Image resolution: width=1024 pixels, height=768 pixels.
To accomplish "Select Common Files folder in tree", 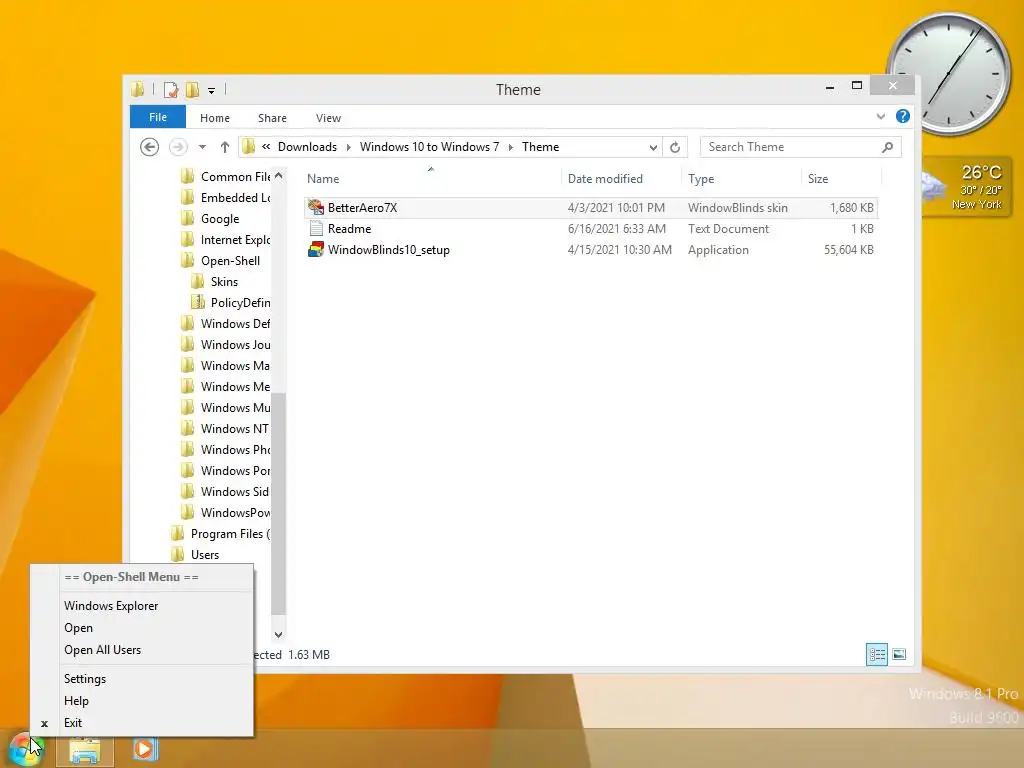I will click(226, 176).
